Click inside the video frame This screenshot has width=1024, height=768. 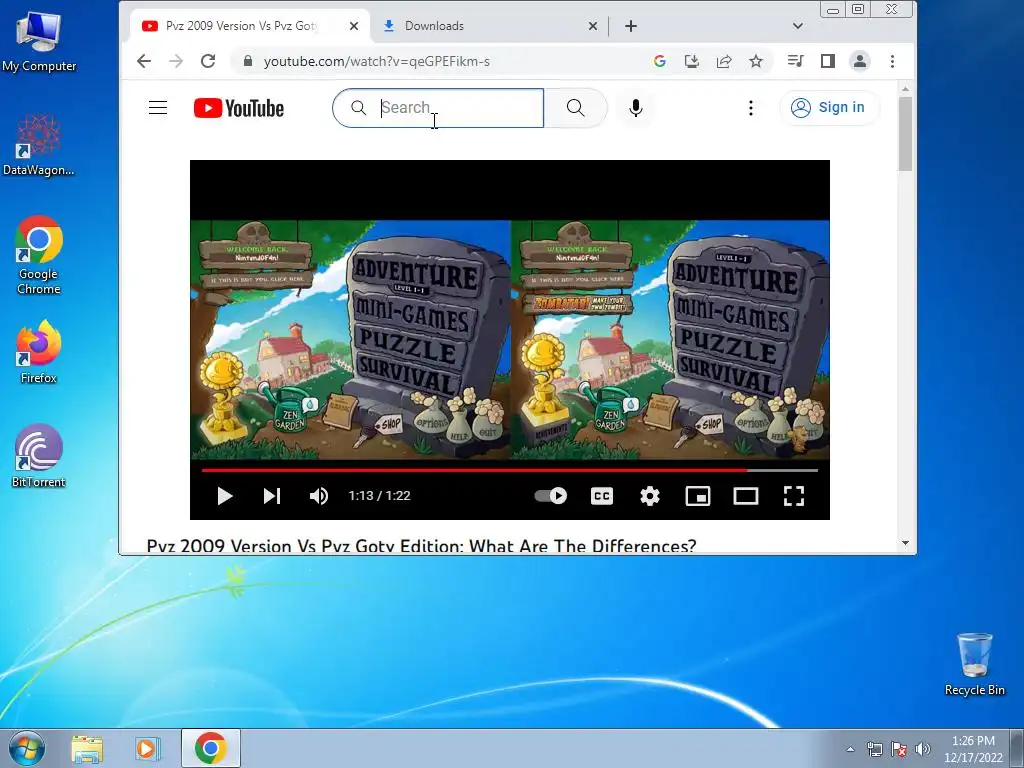[x=509, y=340]
